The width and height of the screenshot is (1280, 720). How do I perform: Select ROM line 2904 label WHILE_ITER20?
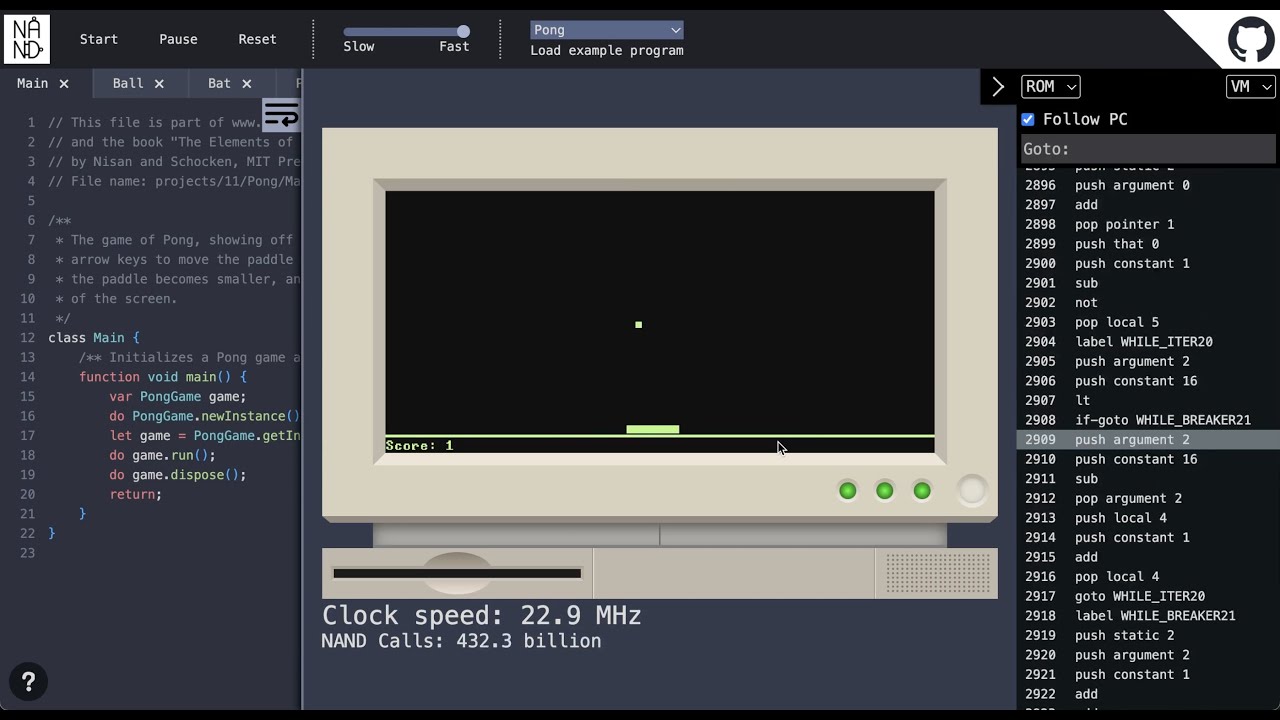click(x=1148, y=342)
